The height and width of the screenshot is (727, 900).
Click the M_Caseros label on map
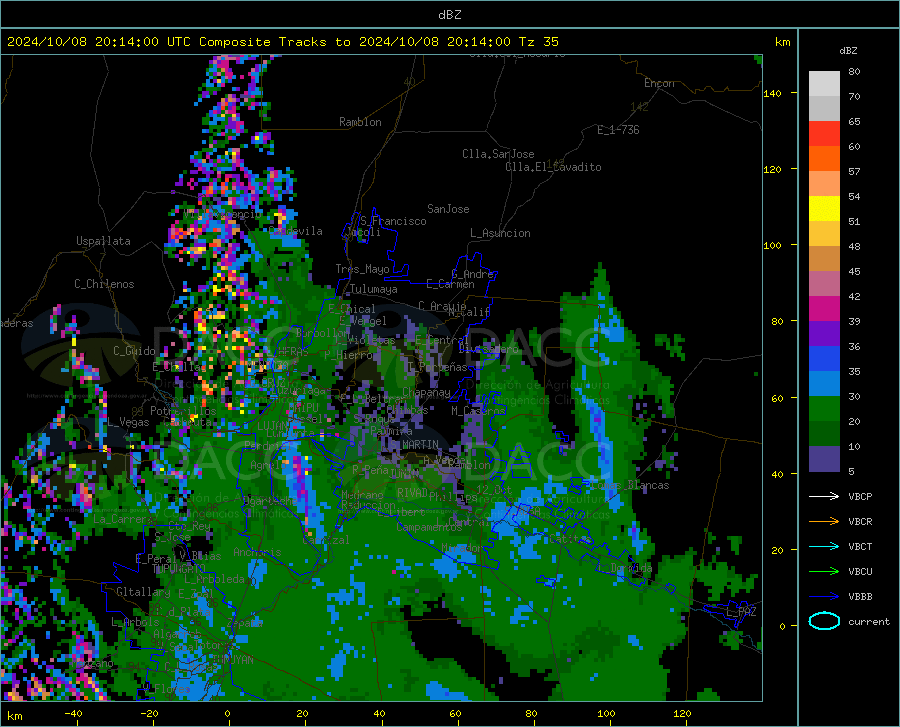pos(478,410)
